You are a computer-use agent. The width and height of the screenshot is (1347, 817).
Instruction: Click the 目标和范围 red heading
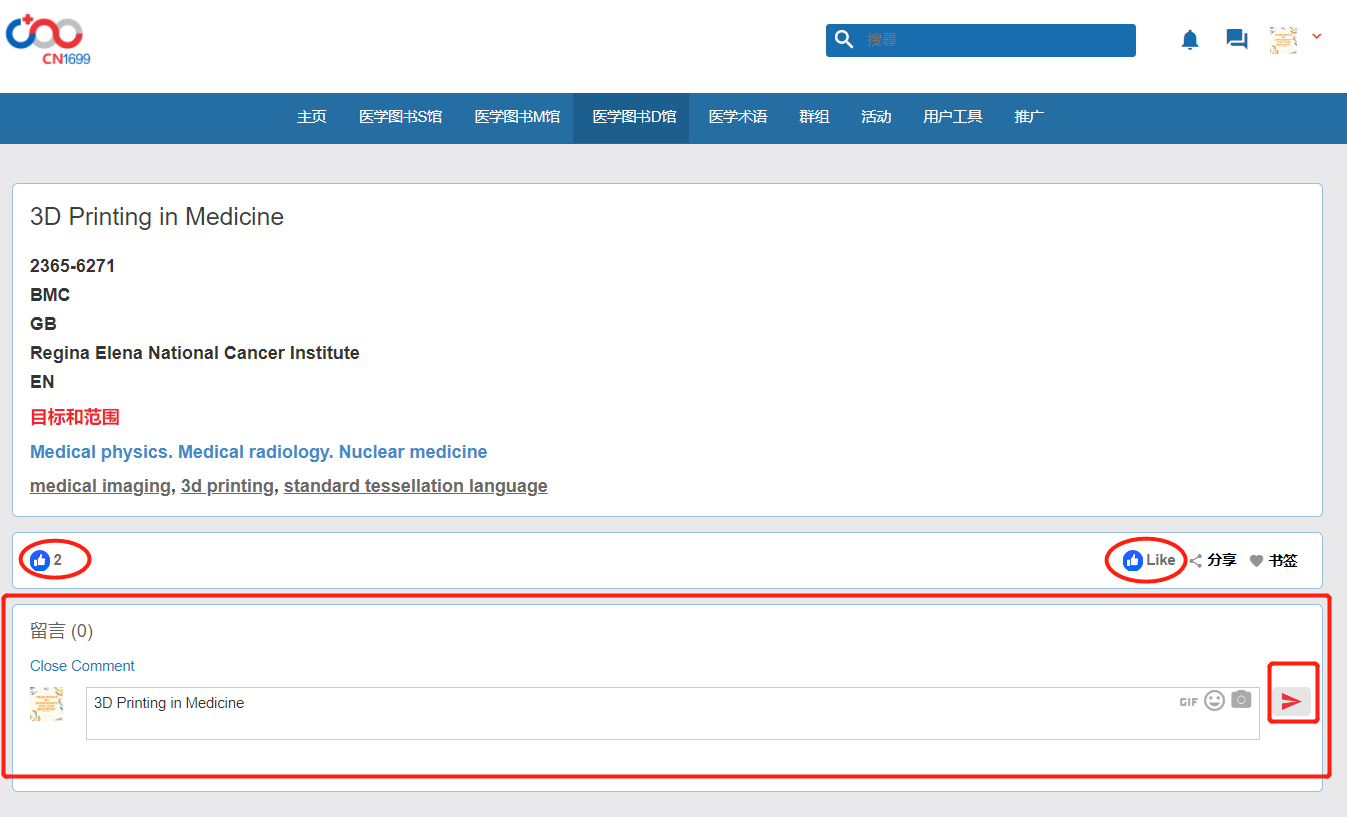[75, 417]
